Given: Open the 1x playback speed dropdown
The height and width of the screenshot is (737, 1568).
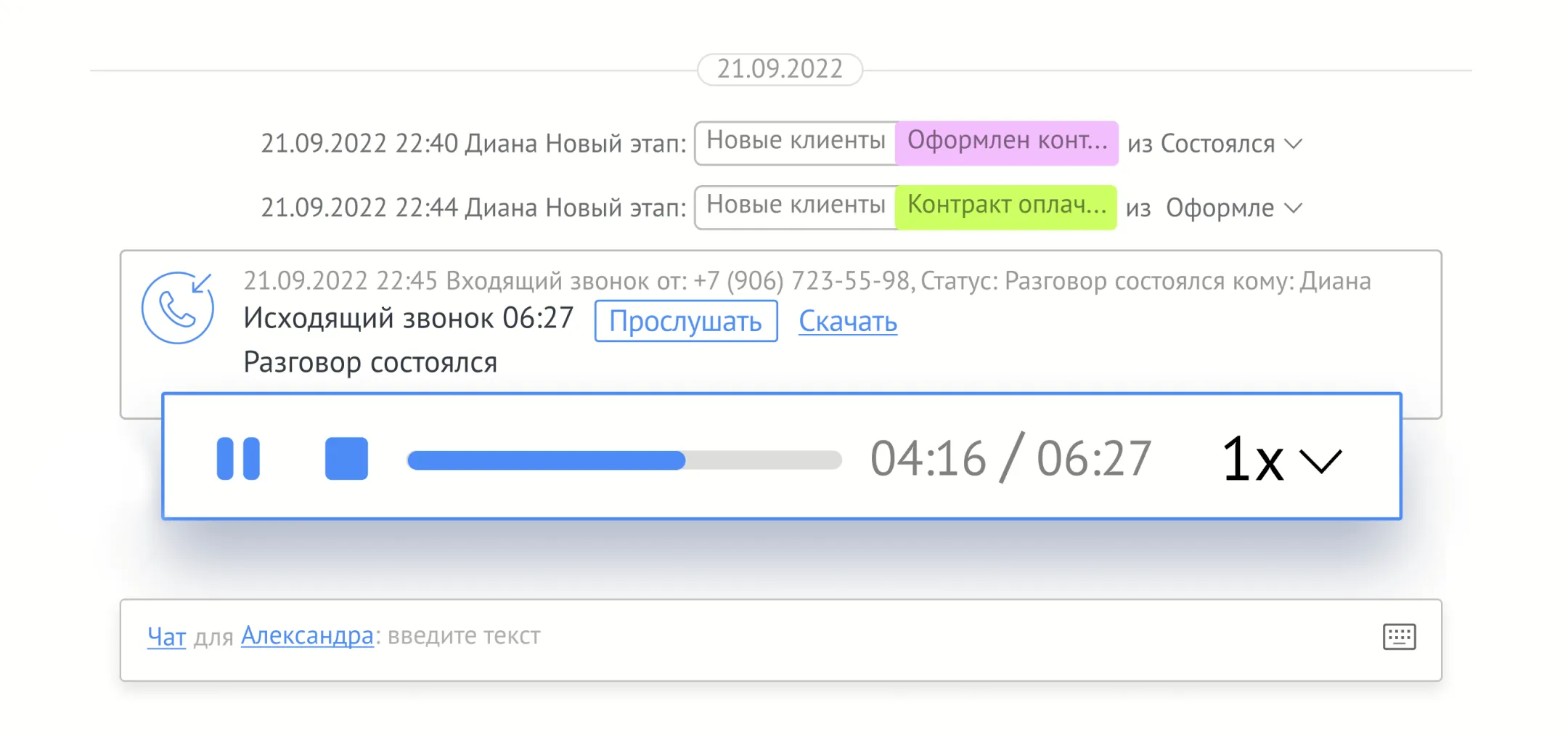Looking at the screenshot, I should (x=1281, y=457).
